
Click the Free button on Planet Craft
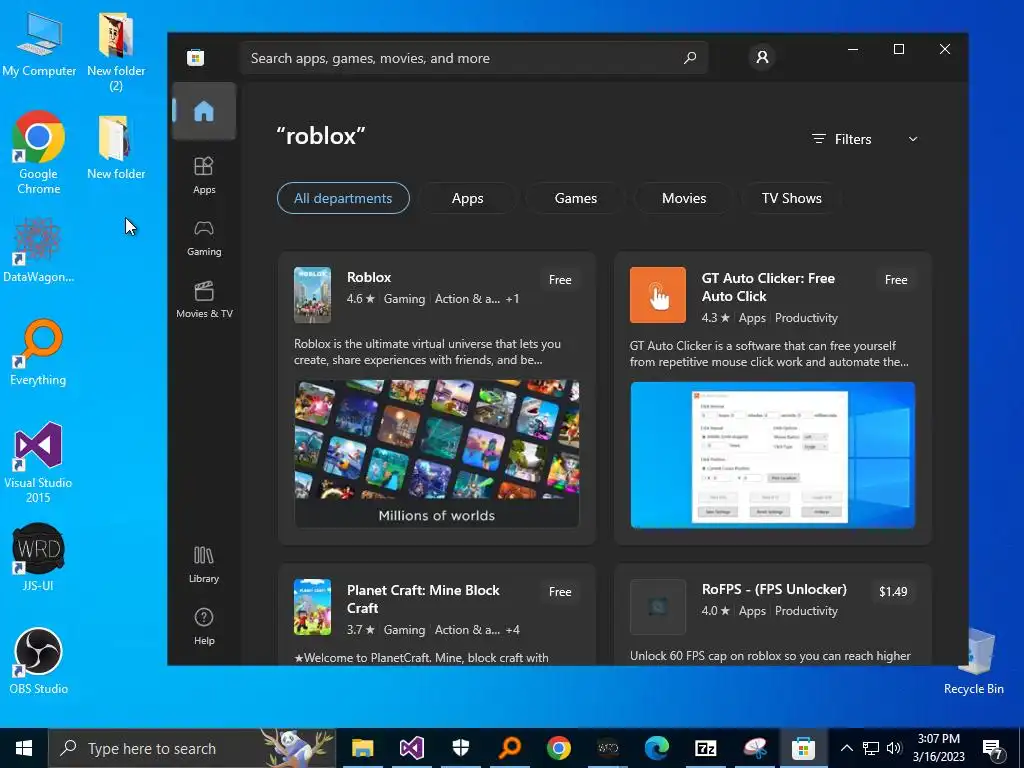(x=560, y=592)
